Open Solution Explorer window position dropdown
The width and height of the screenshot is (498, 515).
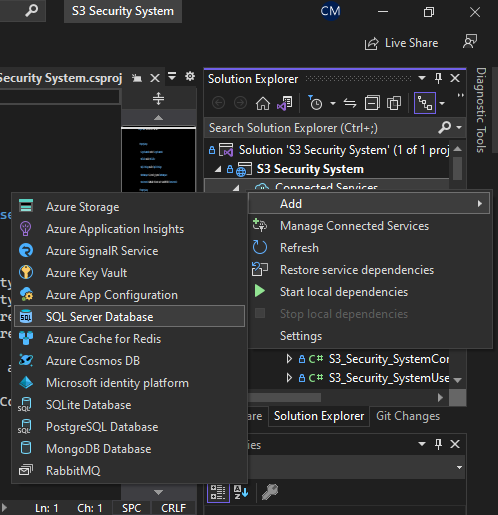422,78
